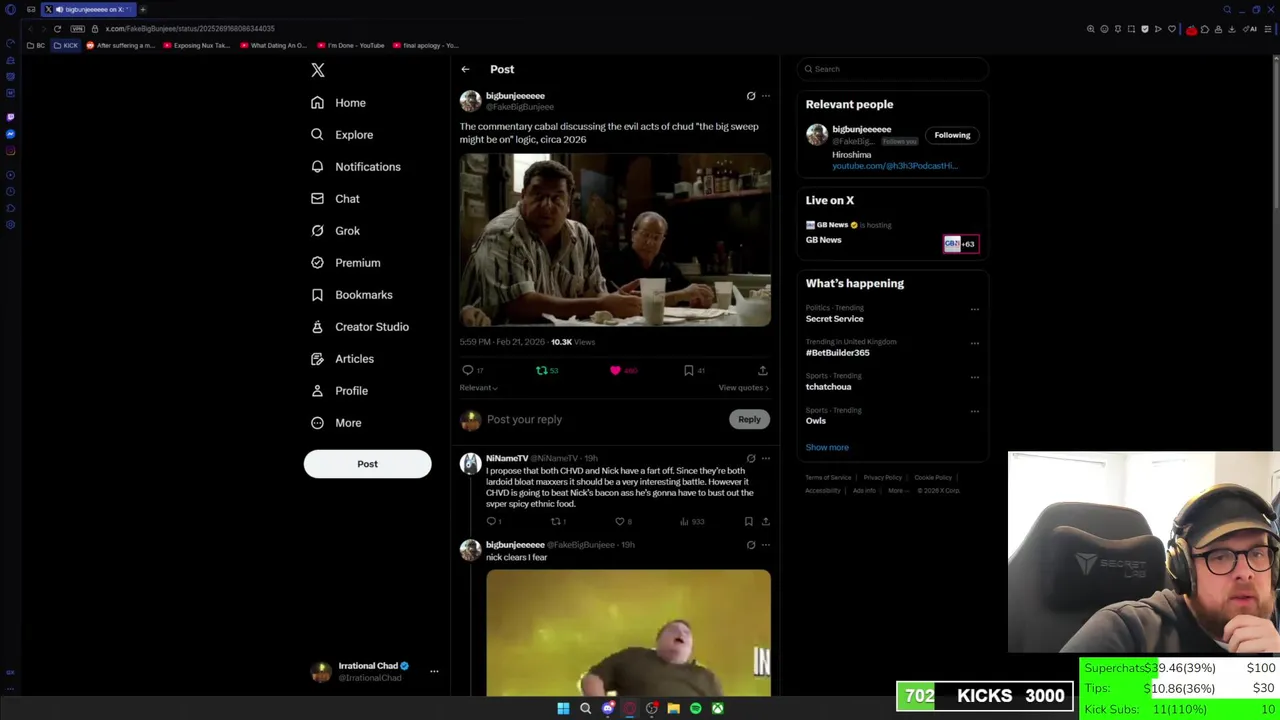Open Articles in sidebar

(x=342, y=359)
